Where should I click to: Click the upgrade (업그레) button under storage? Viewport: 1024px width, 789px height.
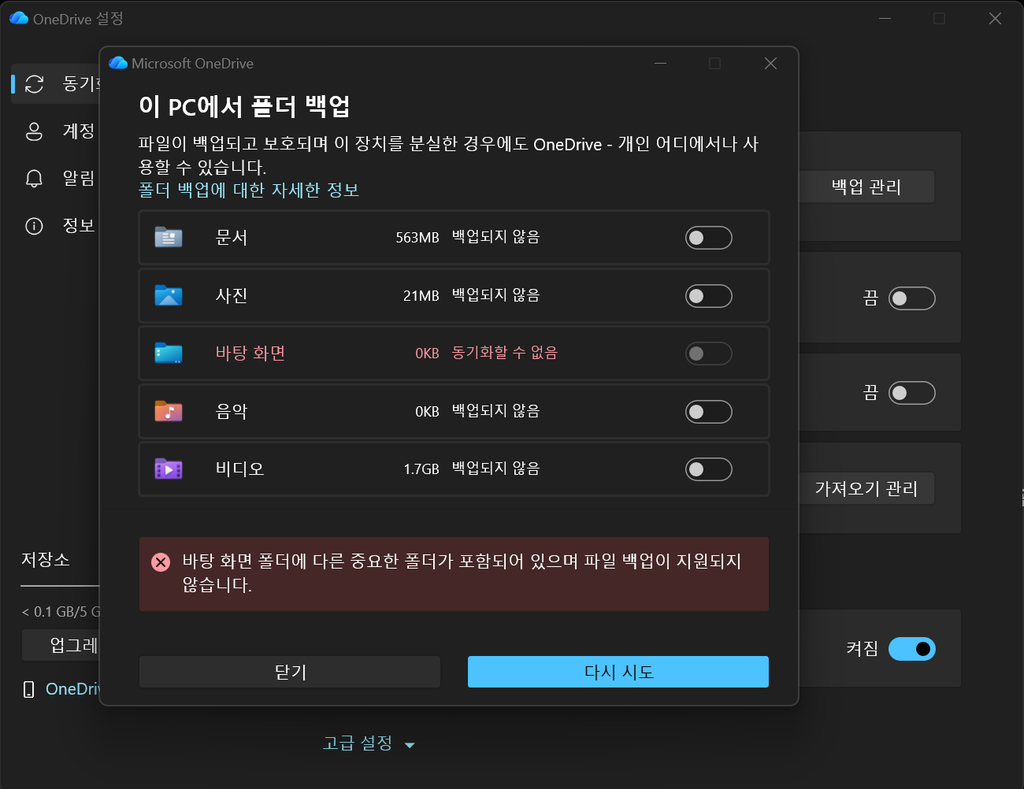61,645
